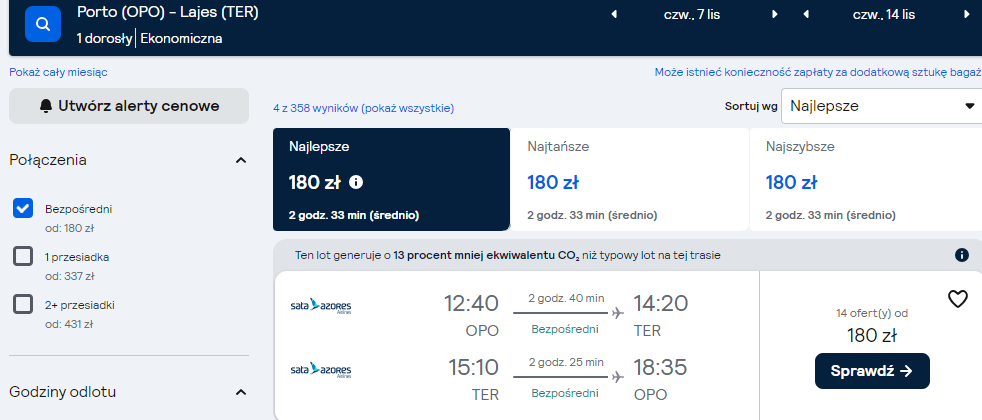Open the Sortuj wg Najlepsze dropdown

[x=882, y=106]
